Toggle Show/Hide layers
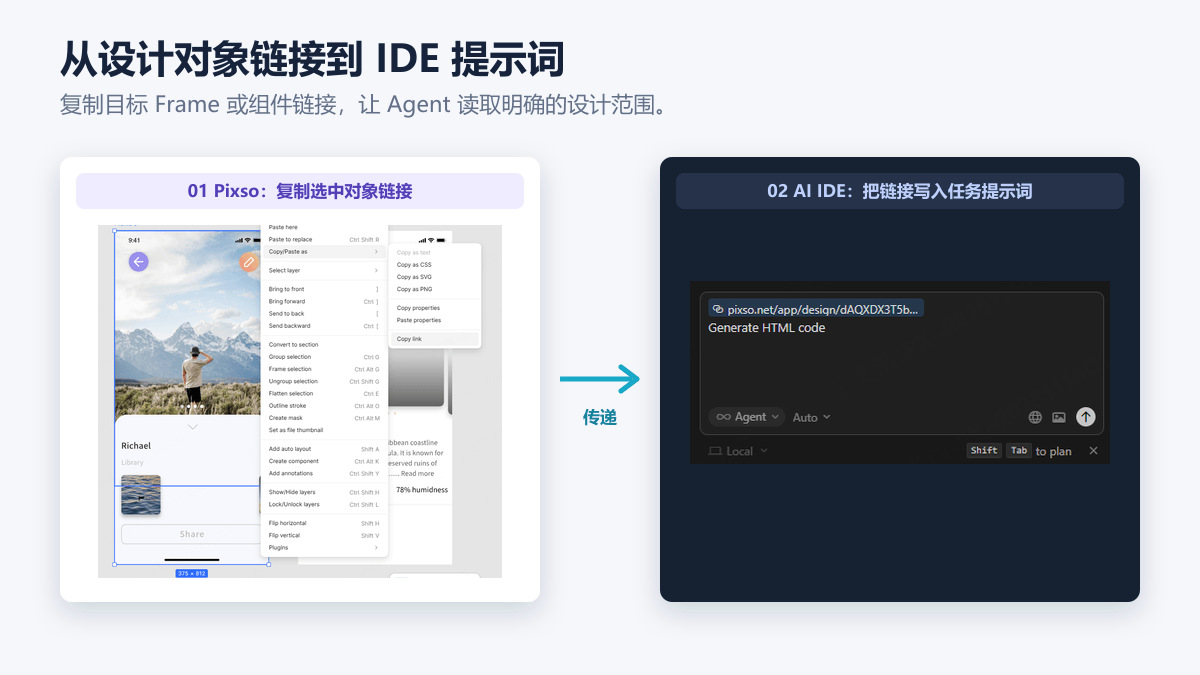 pyautogui.click(x=324, y=492)
